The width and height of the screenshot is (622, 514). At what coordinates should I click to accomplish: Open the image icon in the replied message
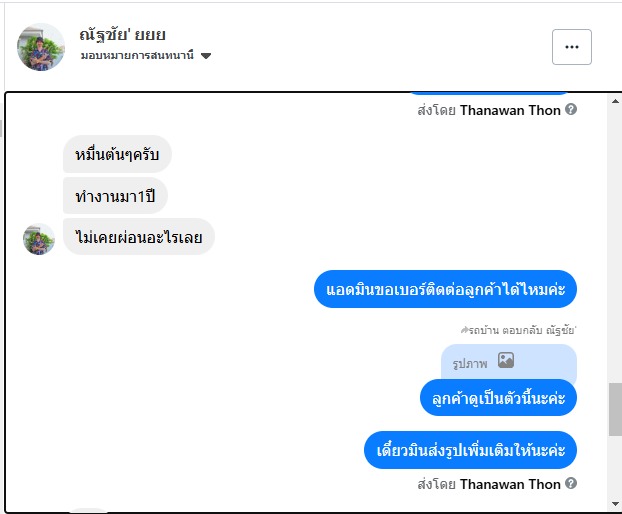[x=506, y=361]
